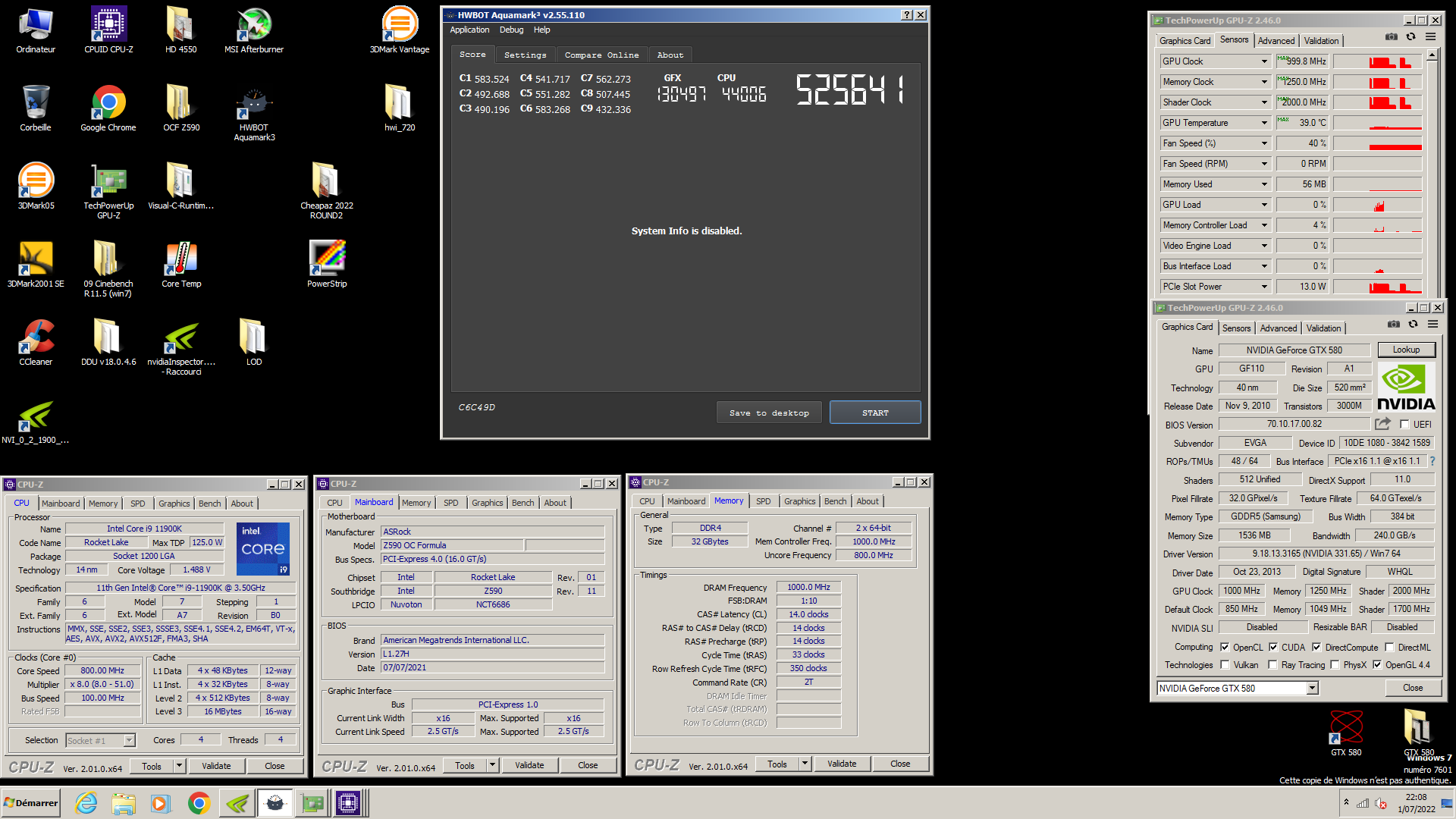The width and height of the screenshot is (1456, 819).
Task: Expand Fan Speed (%) sensor dropdown
Action: click(1263, 143)
